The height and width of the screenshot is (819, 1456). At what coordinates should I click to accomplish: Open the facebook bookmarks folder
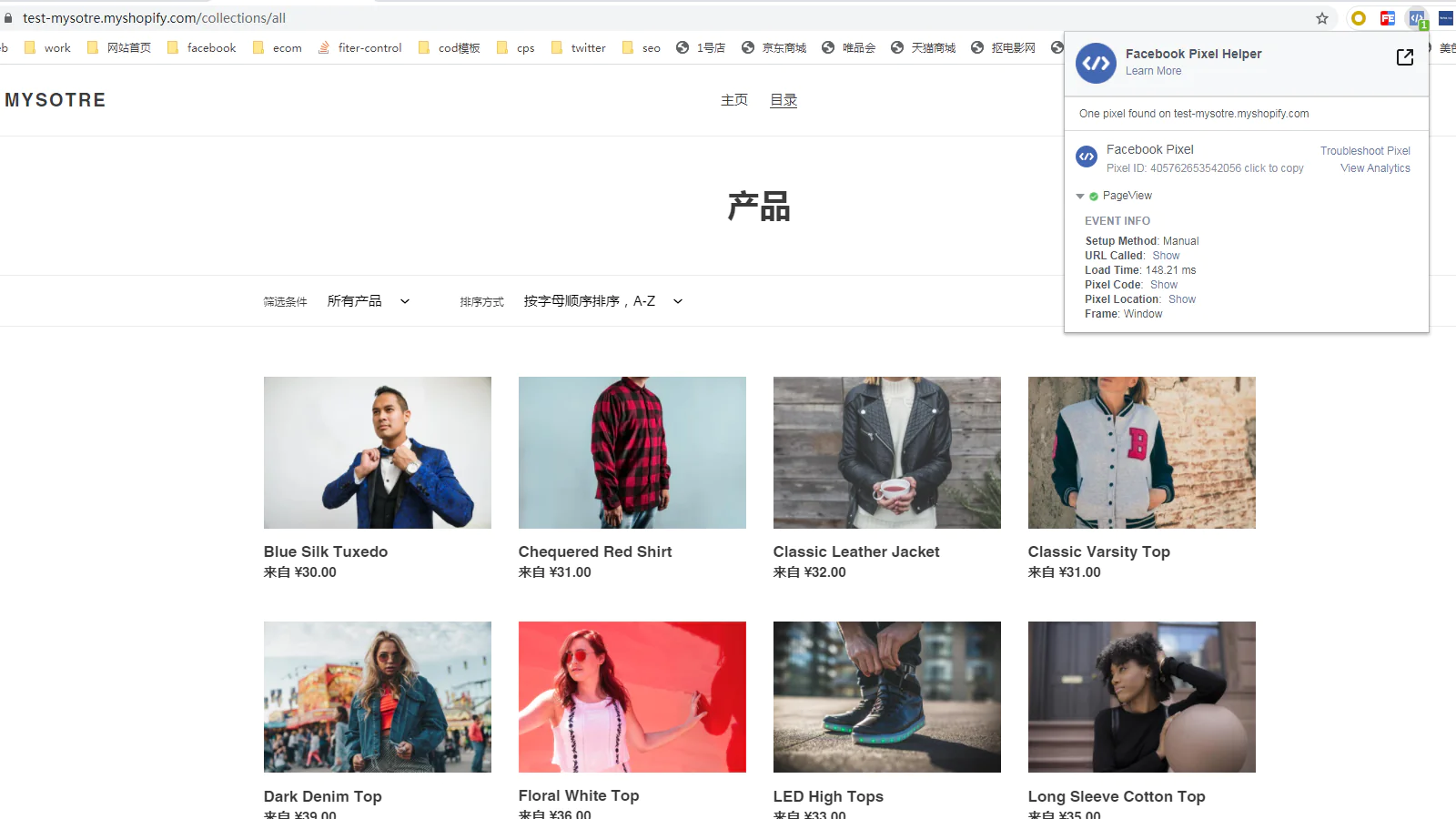click(x=201, y=48)
